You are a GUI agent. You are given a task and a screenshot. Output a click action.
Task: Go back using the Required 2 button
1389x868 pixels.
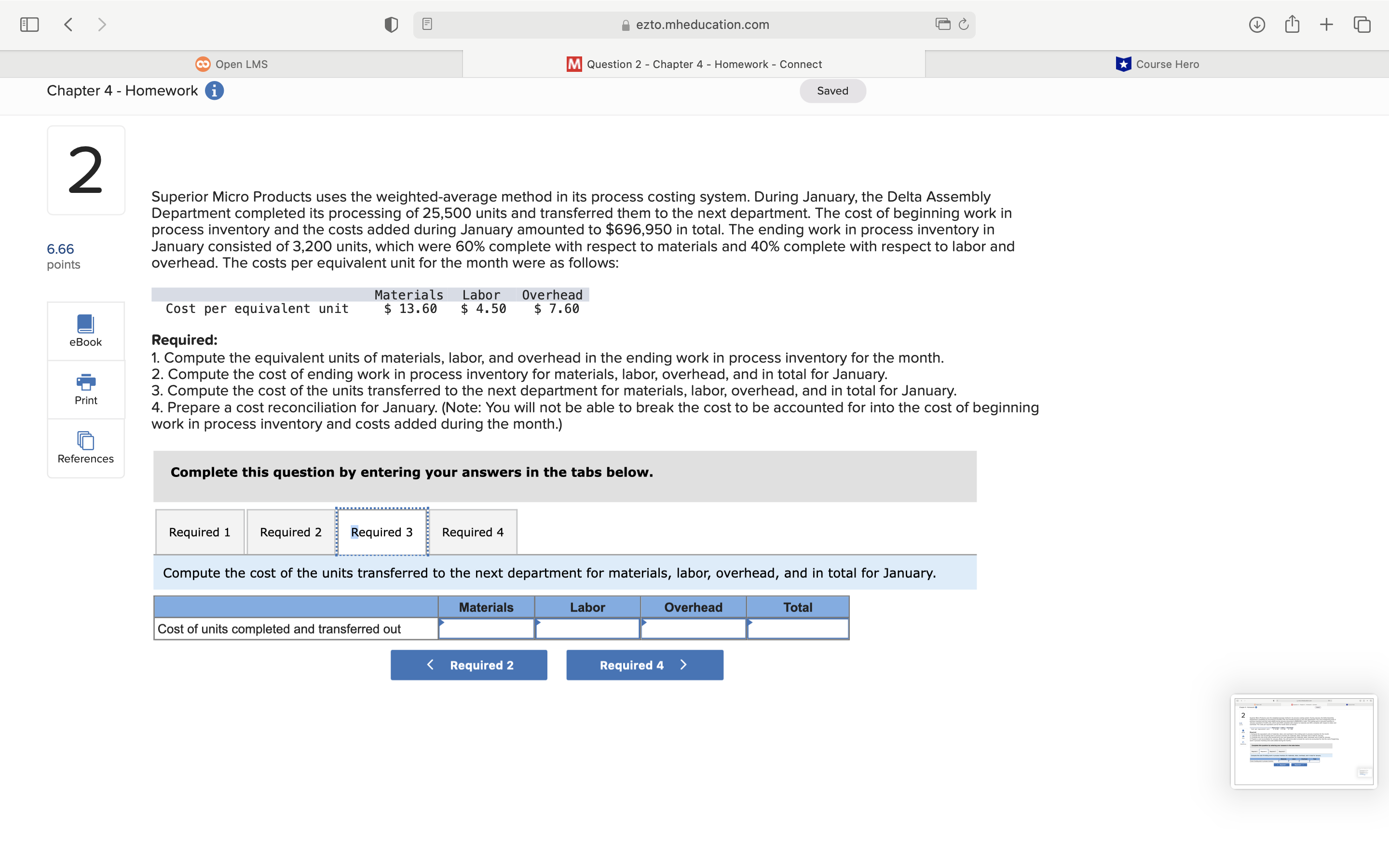(x=468, y=664)
